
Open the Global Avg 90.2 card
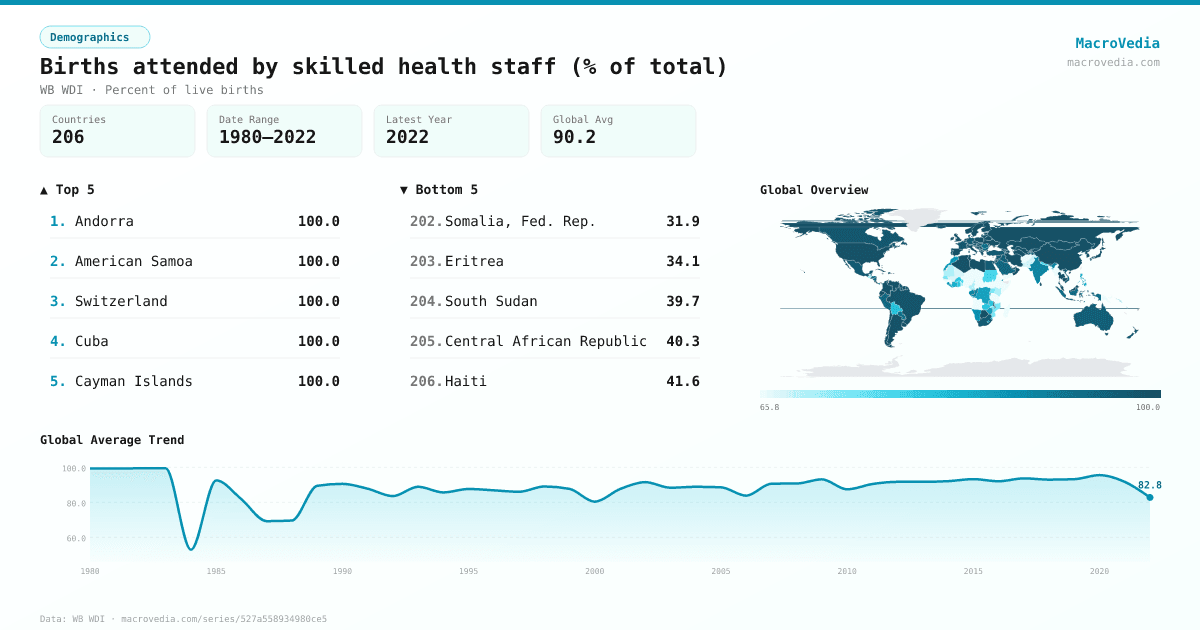click(x=618, y=130)
